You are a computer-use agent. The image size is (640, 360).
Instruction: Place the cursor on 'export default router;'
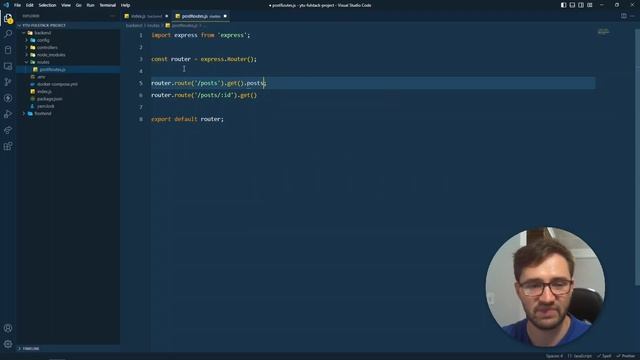187,119
